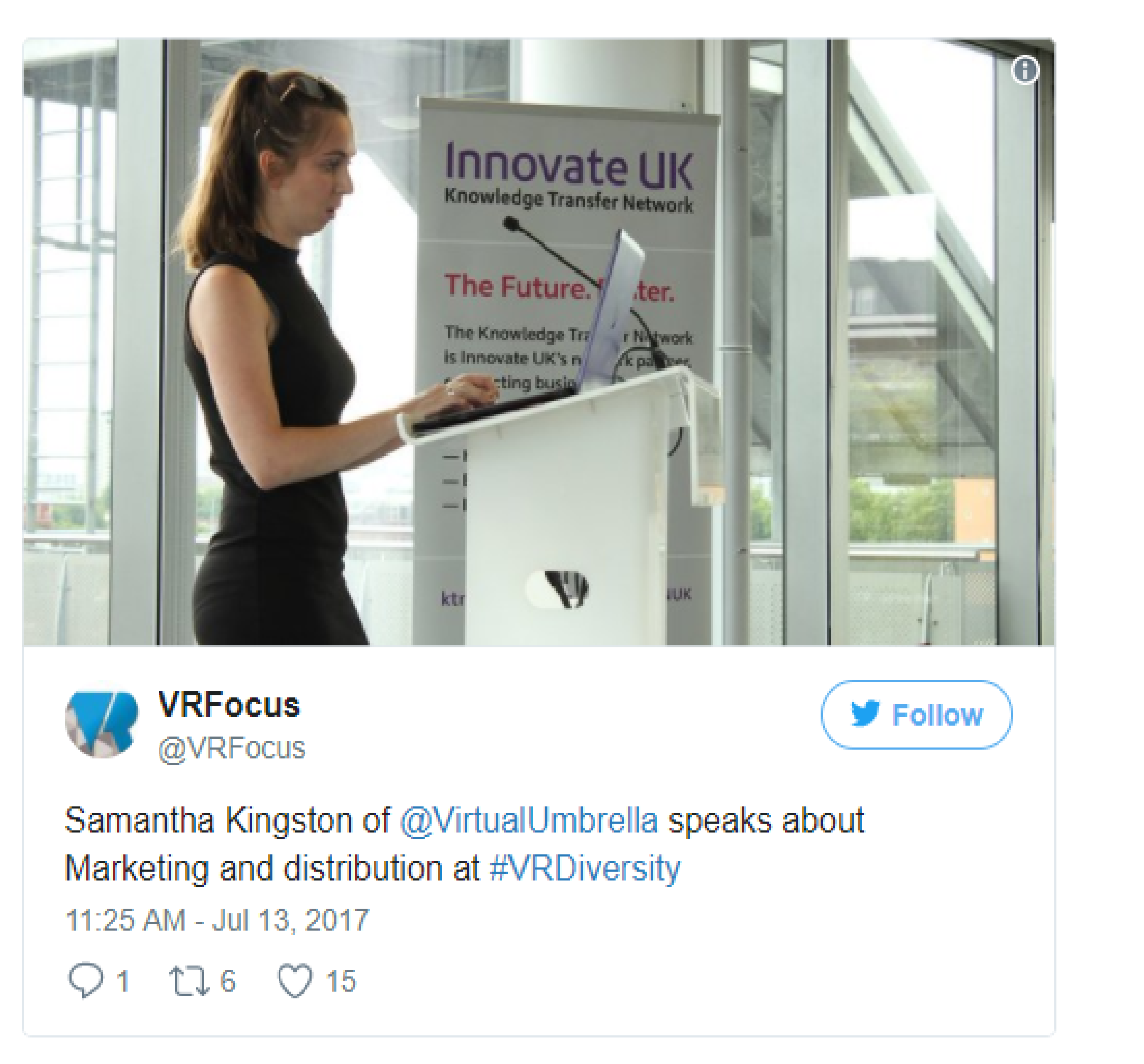
Task: Click the like count of 15
Action: coord(341,981)
